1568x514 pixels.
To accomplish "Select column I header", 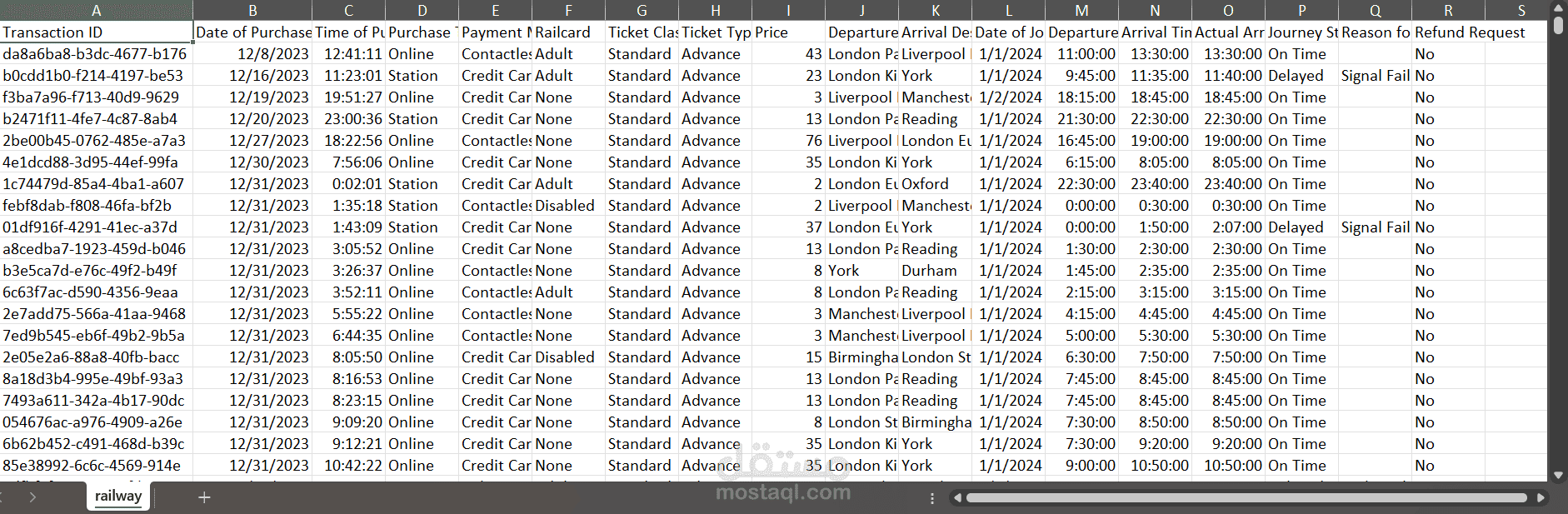I will [x=788, y=10].
